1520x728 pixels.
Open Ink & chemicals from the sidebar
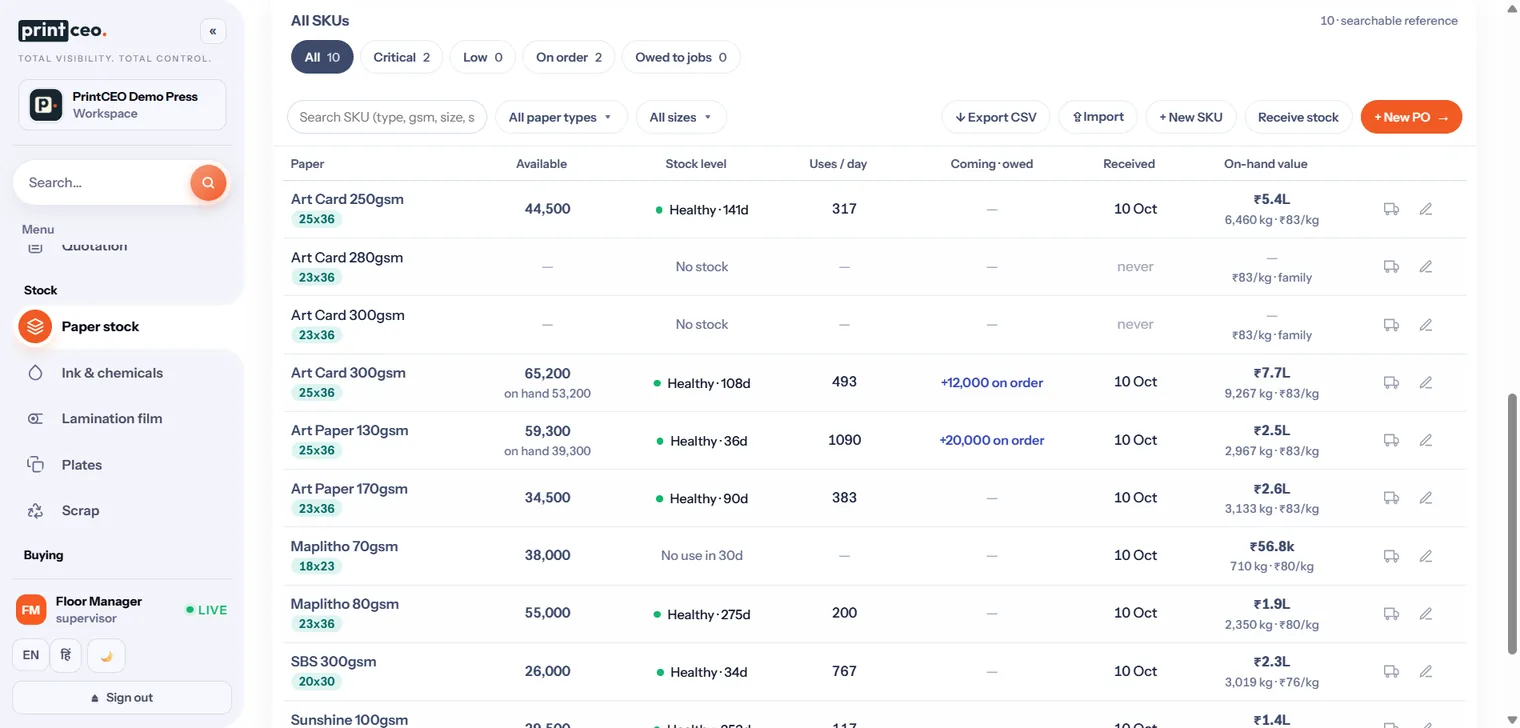112,373
